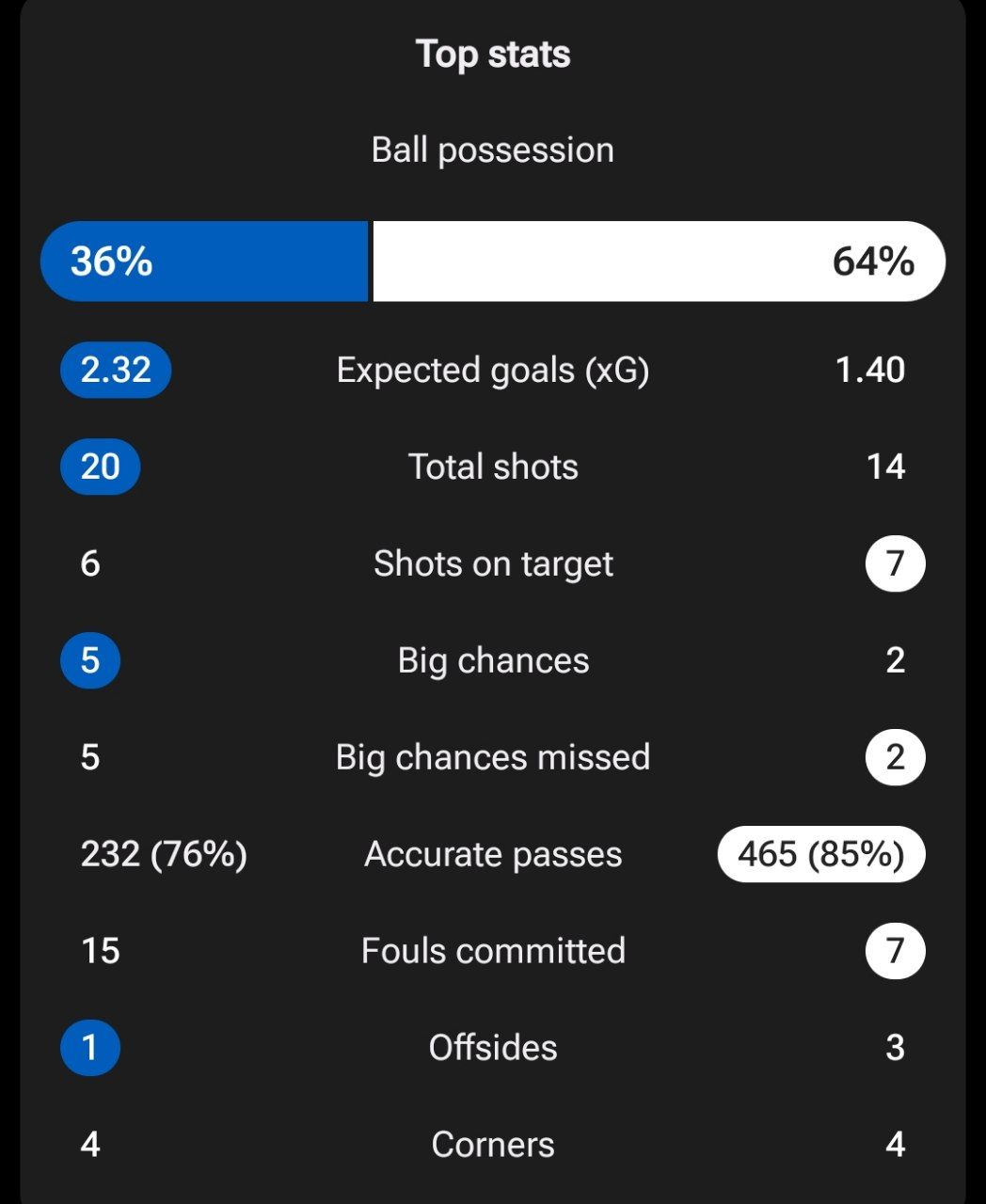This screenshot has height=1204, width=986.
Task: Click the 465 (85%) accurate passes badge
Action: pyautogui.click(x=821, y=854)
